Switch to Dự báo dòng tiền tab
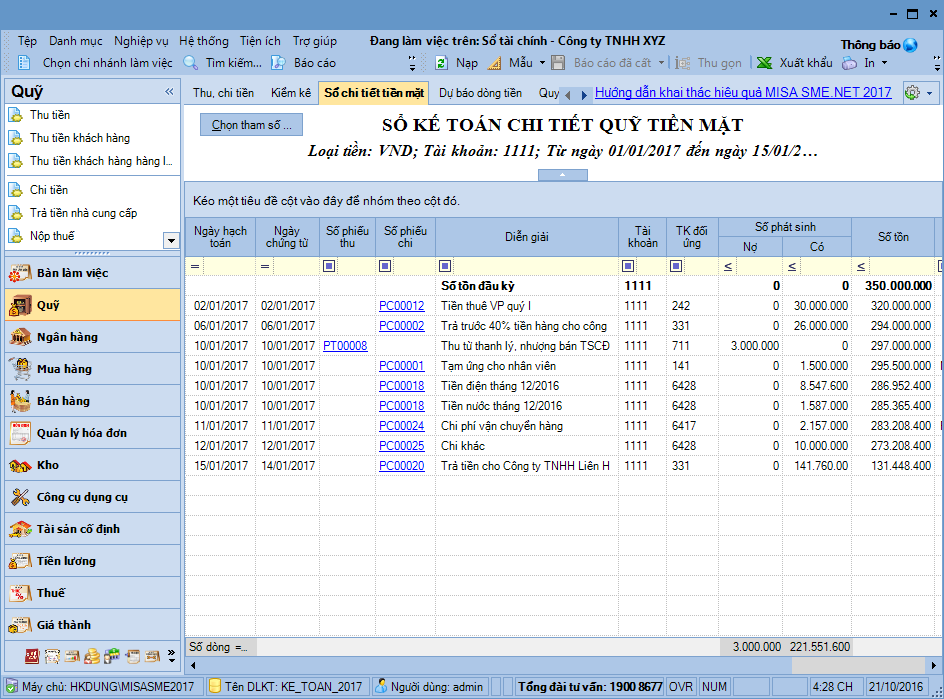The image size is (944, 699). coord(480,93)
